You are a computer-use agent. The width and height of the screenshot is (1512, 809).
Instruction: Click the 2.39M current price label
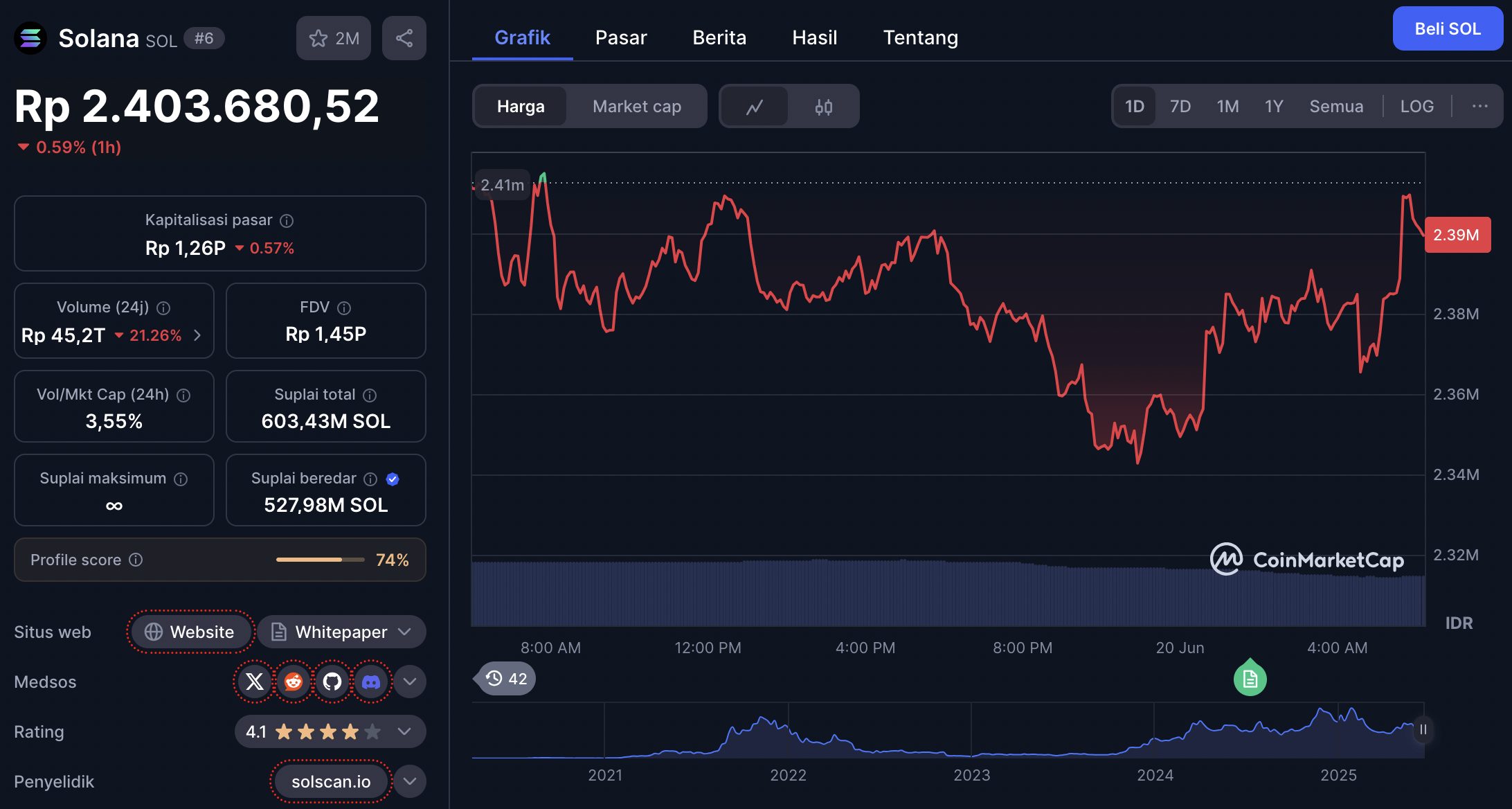pos(1457,235)
